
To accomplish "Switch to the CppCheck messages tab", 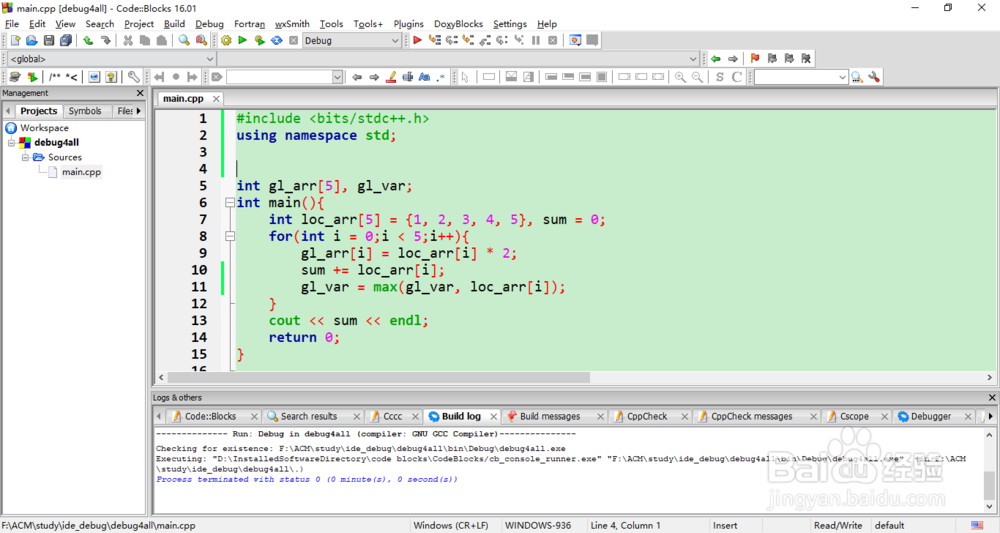I will tap(751, 416).
